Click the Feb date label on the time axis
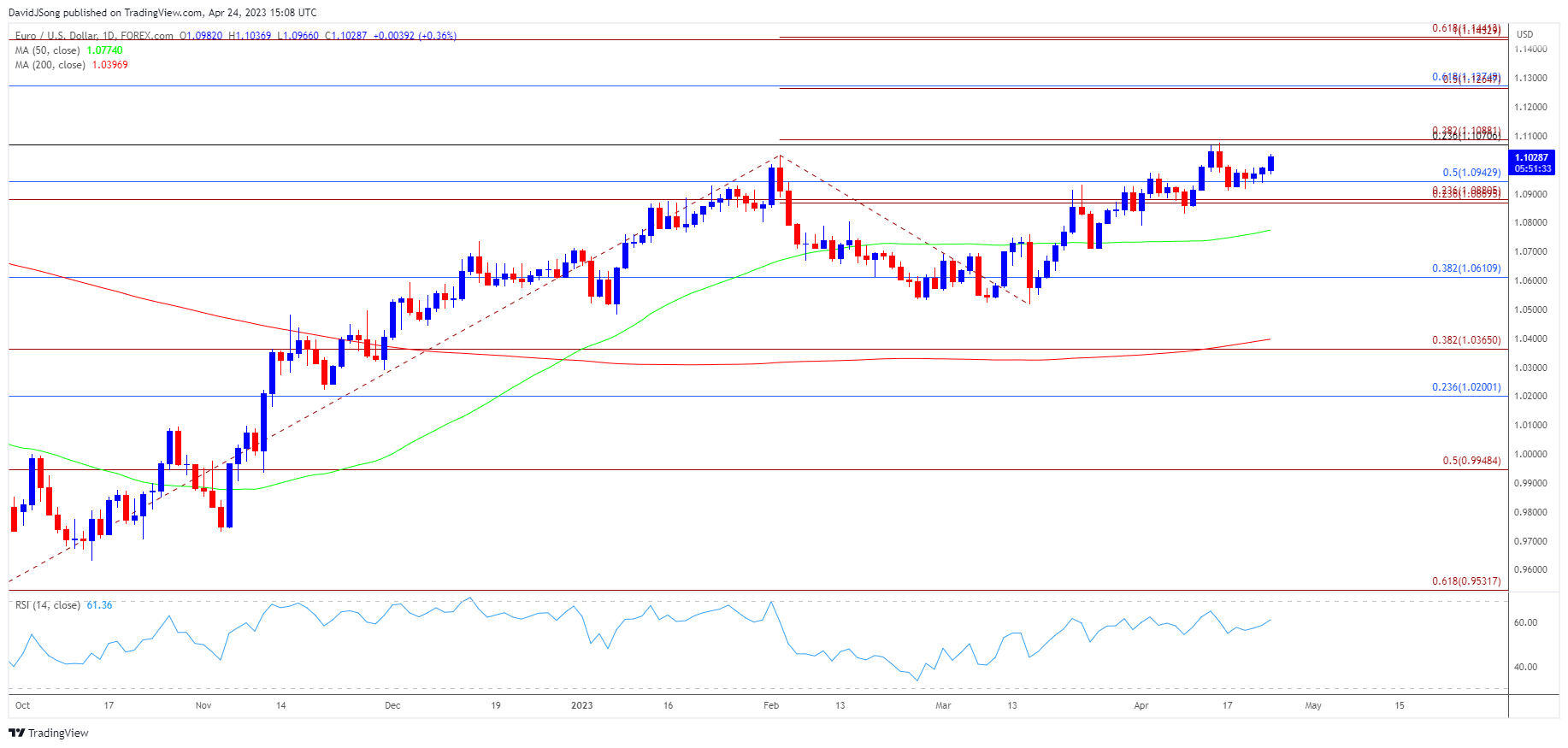 click(x=771, y=705)
